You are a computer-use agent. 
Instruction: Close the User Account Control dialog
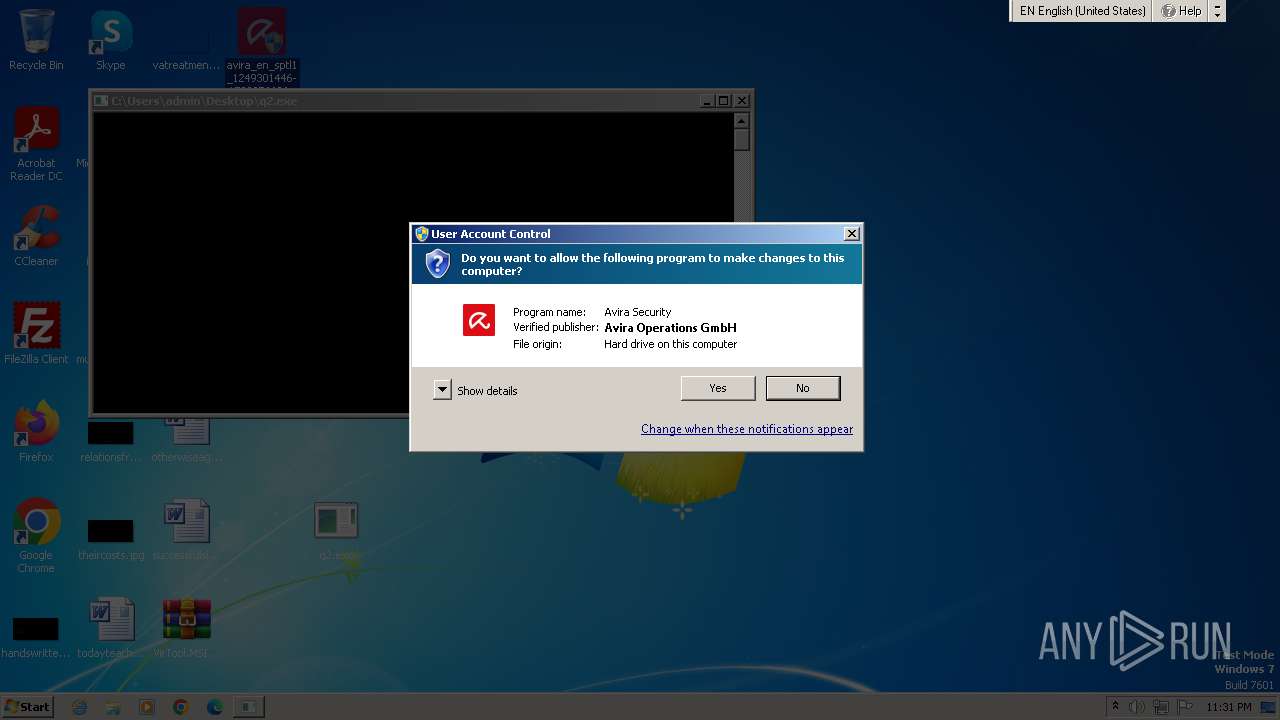pos(851,234)
